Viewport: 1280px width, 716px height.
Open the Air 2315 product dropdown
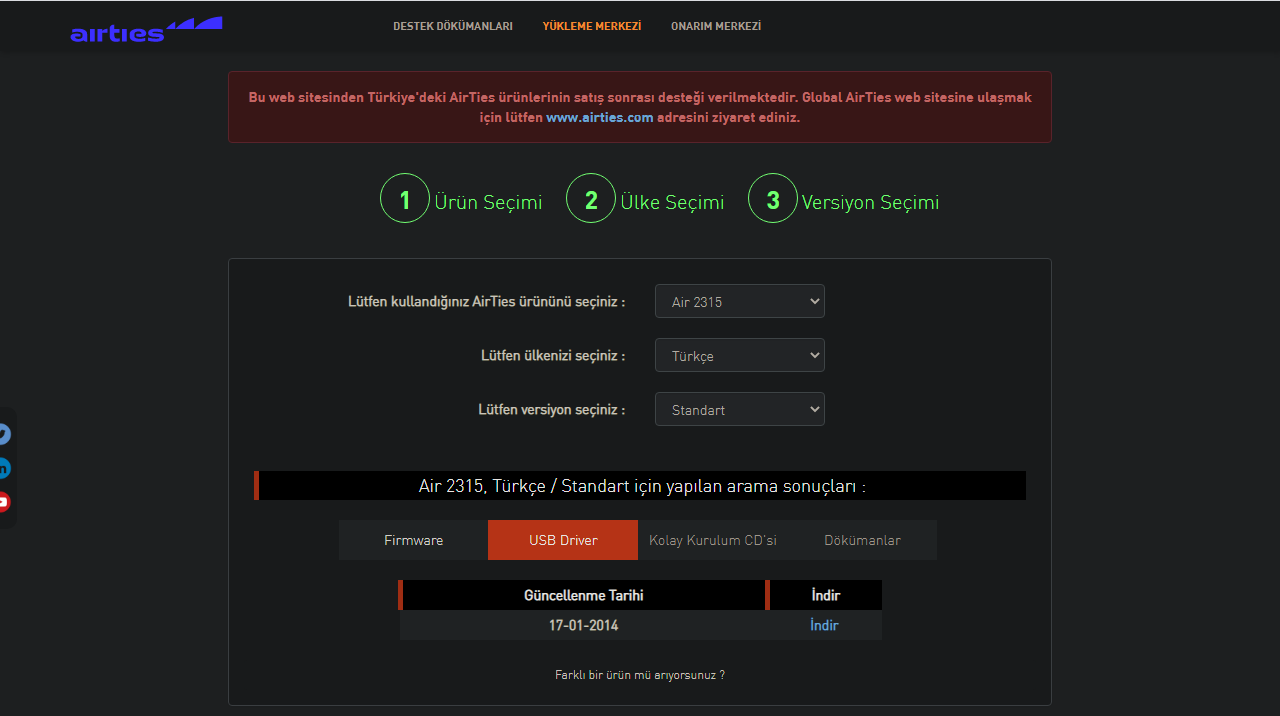pos(740,301)
